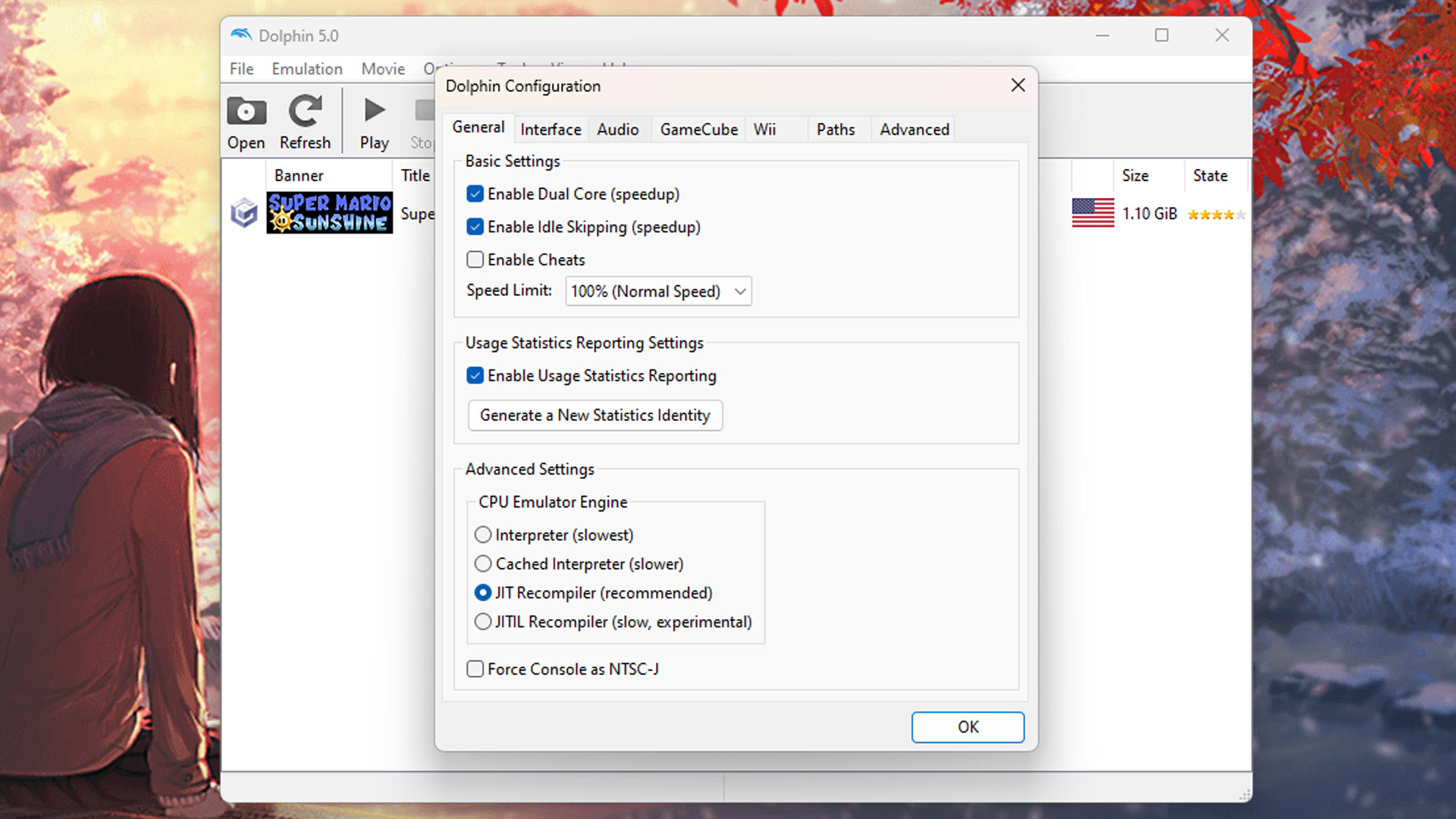Screen dimensions: 1456x819
Task: Click the GameCube platform icon in the game list
Action: point(244,213)
